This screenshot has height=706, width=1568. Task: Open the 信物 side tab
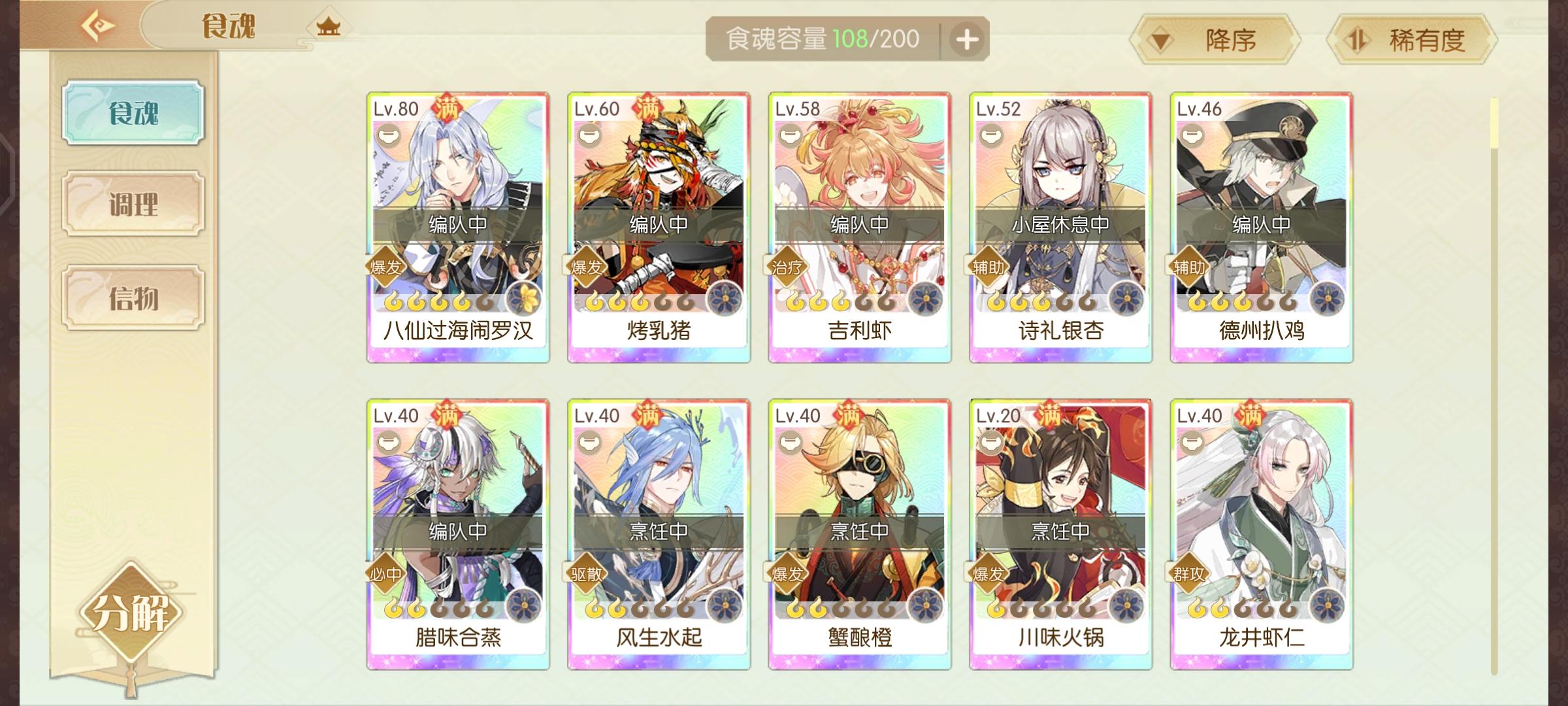[133, 297]
